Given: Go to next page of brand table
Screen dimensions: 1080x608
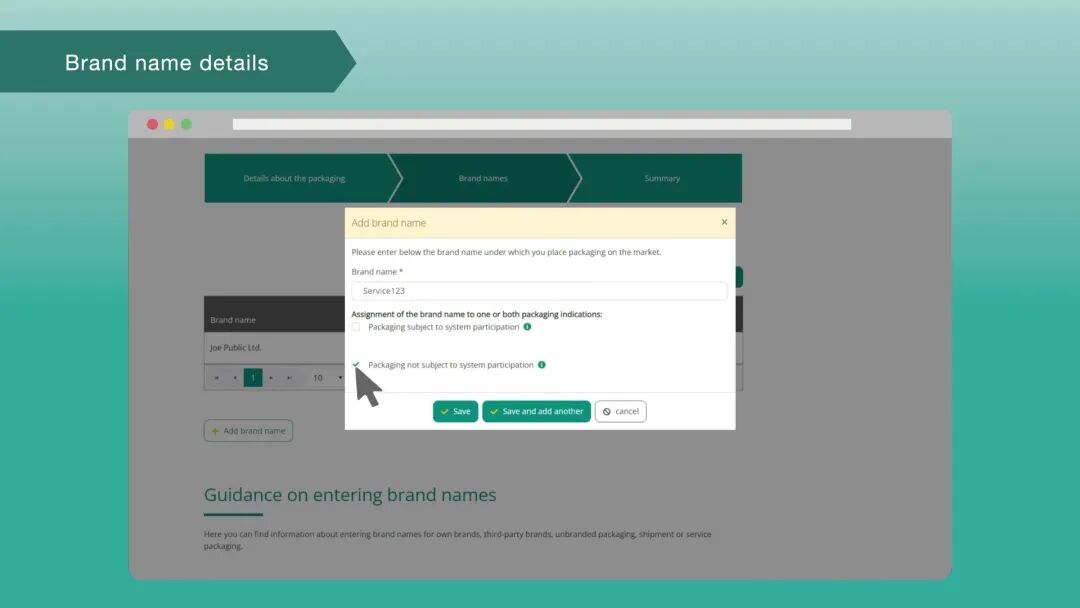Looking at the screenshot, I should point(271,377).
